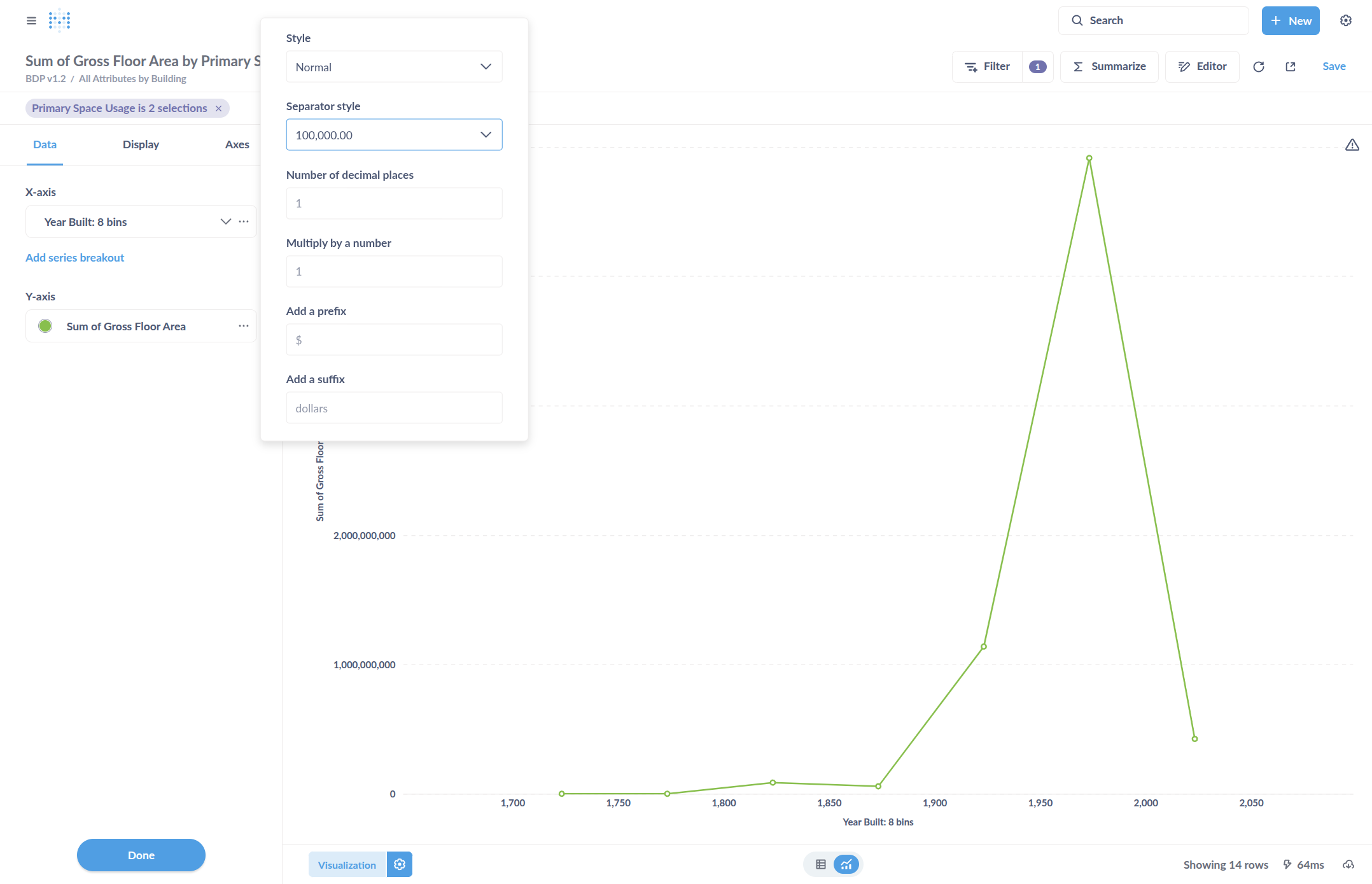This screenshot has height=884, width=1372.
Task: Click the green series color swatch
Action: 45,326
